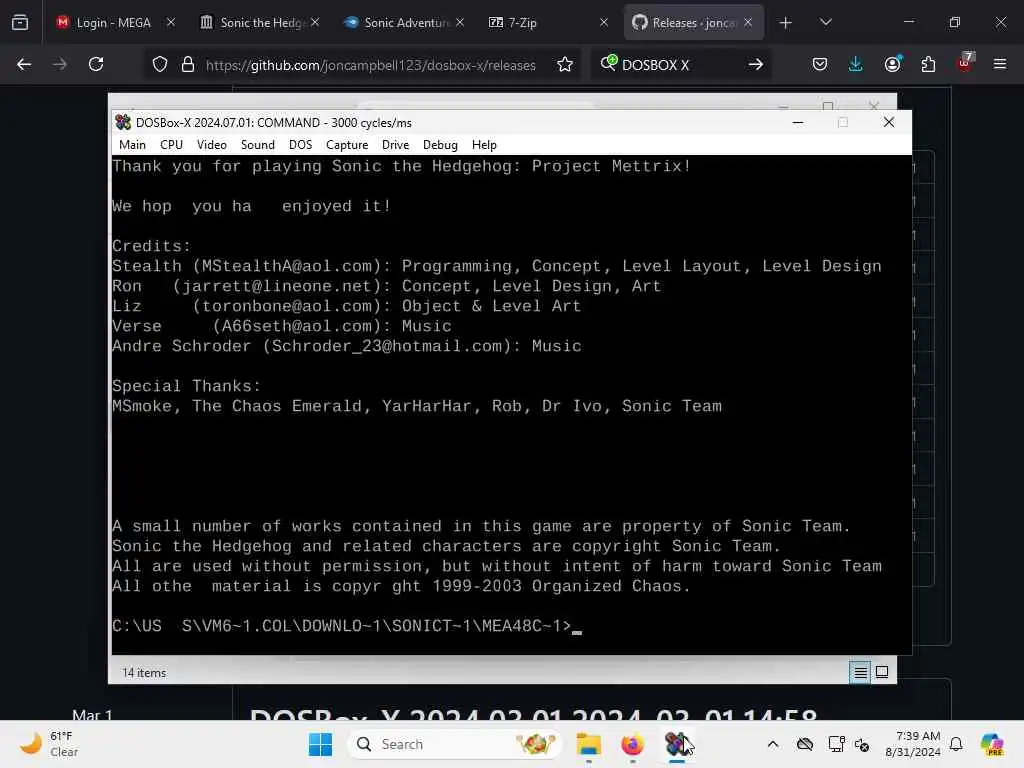
Task: Click the DOS command prompt line
Action: click(347, 626)
